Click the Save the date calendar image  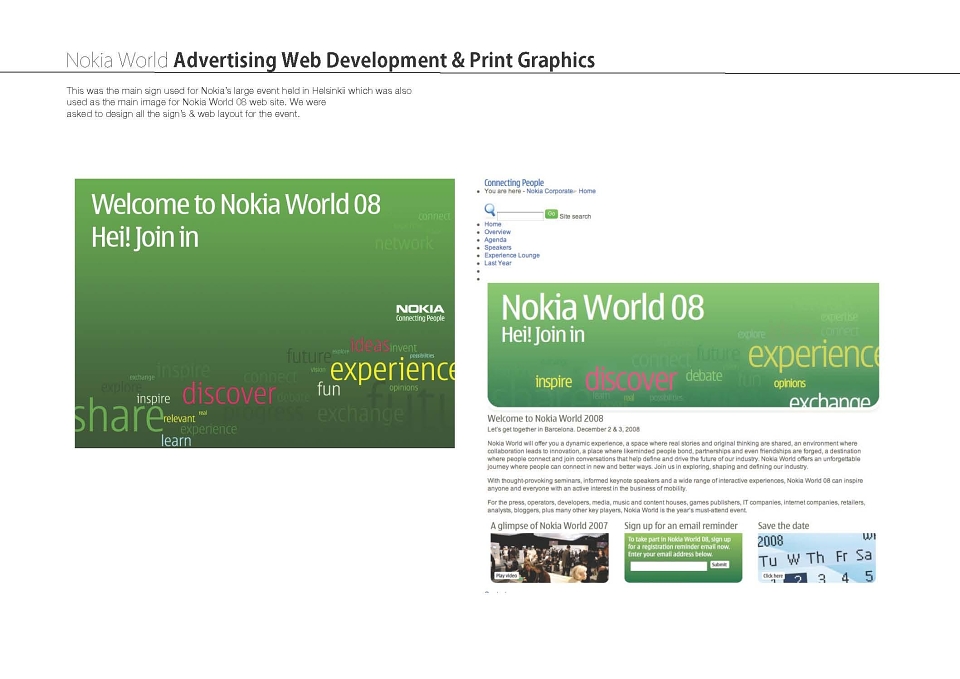pyautogui.click(x=817, y=558)
